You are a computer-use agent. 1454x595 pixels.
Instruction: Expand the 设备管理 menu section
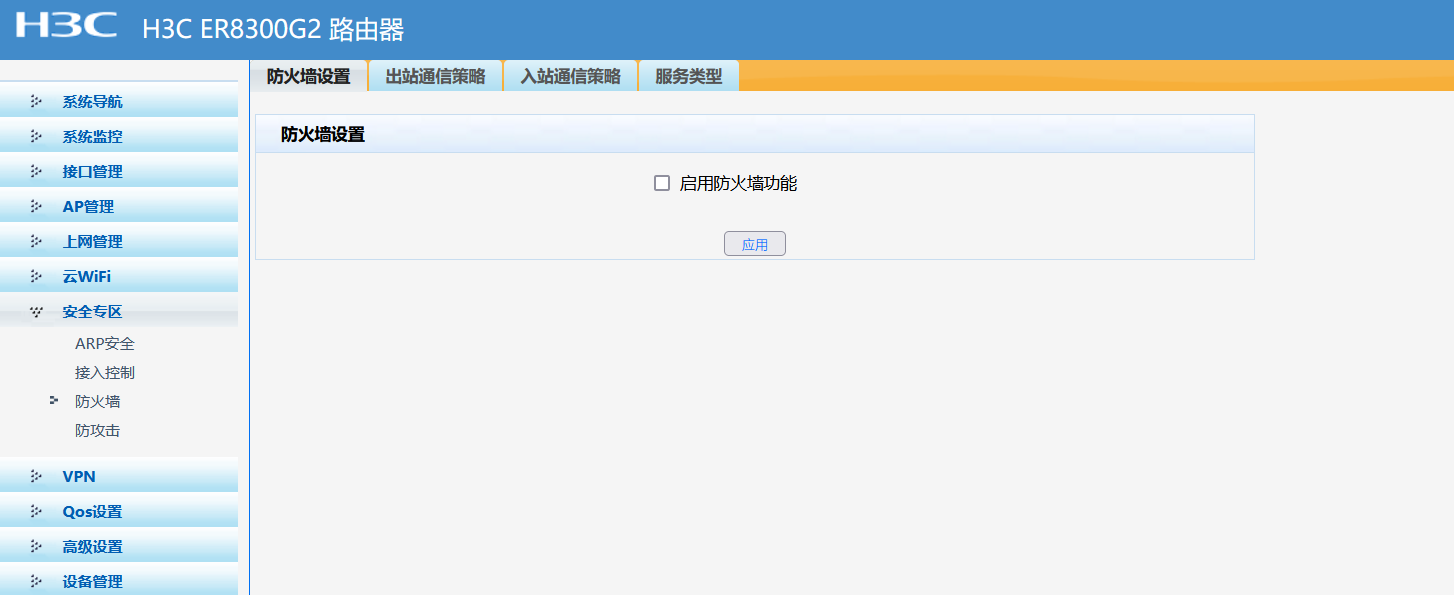pyautogui.click(x=119, y=581)
